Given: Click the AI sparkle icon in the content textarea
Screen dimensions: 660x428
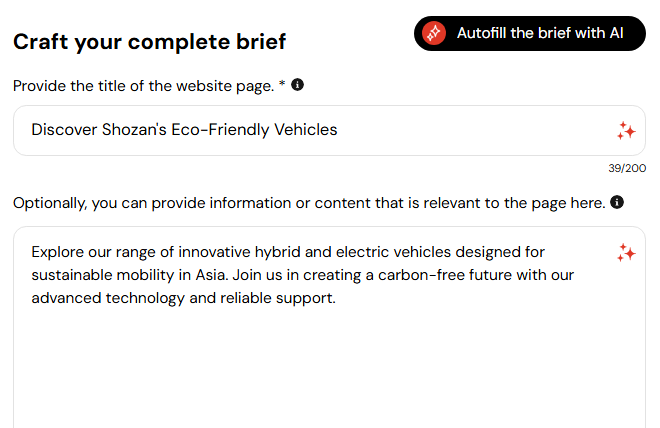Looking at the screenshot, I should 626,252.
